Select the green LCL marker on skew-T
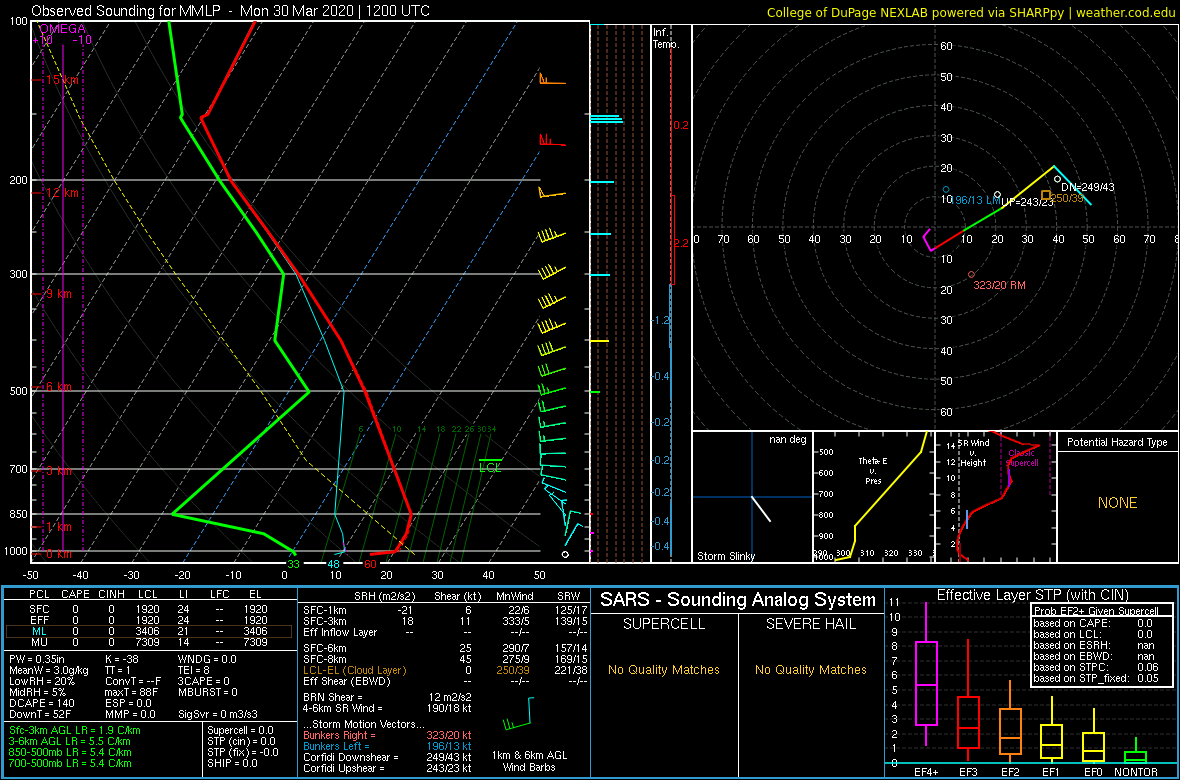Viewport: 1180px width, 780px height. pos(490,465)
